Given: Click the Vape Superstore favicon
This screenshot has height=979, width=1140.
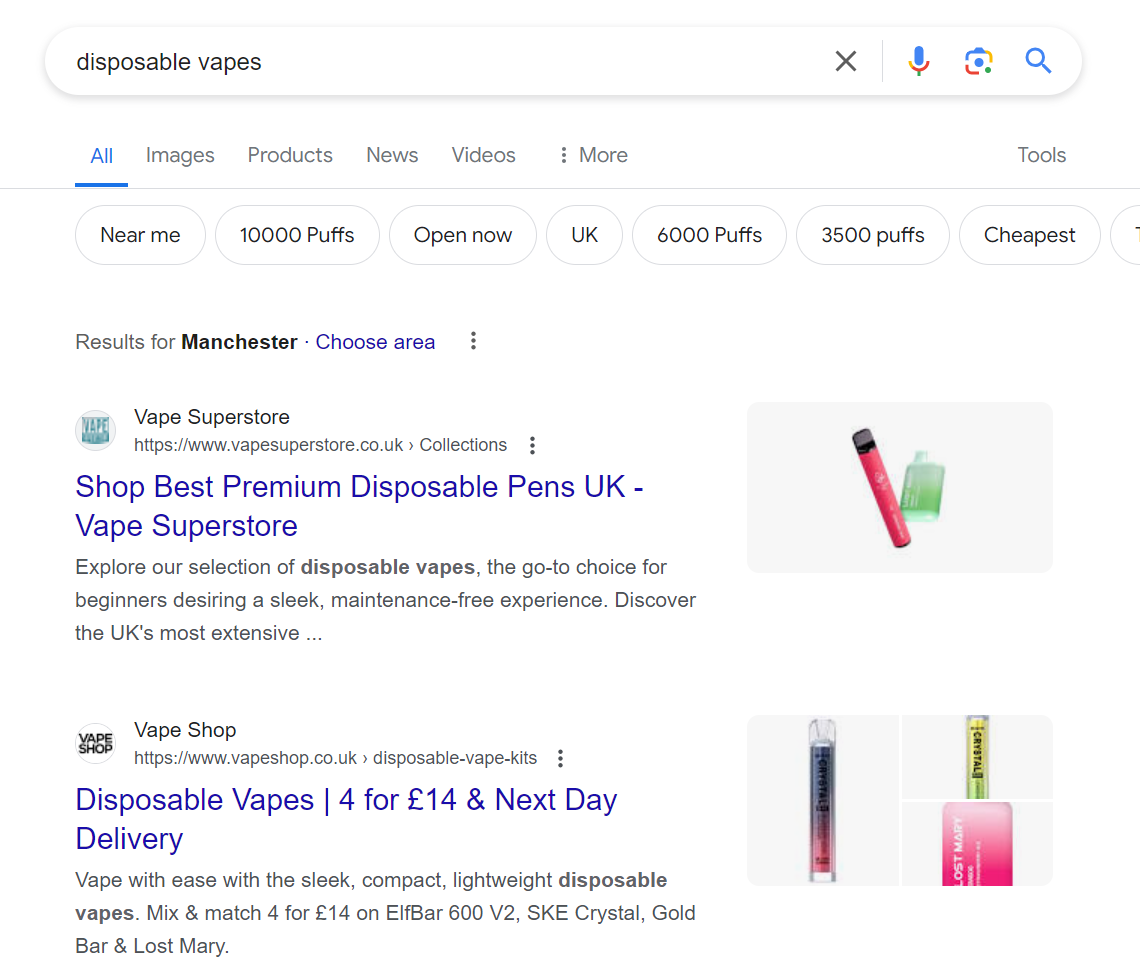Looking at the screenshot, I should 96,431.
